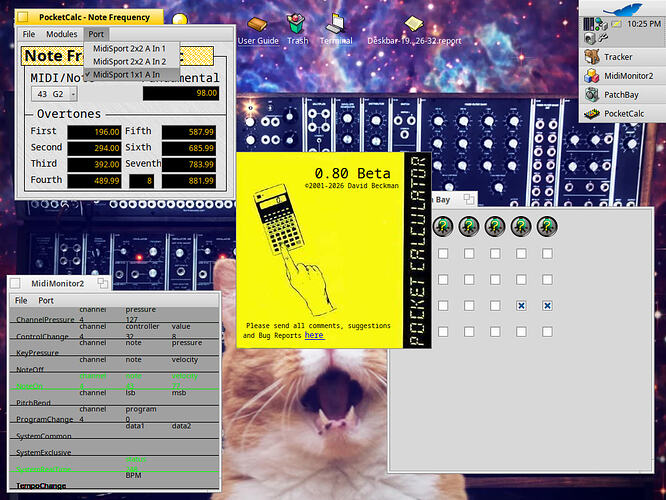Click the ChannelPressure row in MidiMonitor2
This screenshot has height=500, width=666.
tap(114, 315)
